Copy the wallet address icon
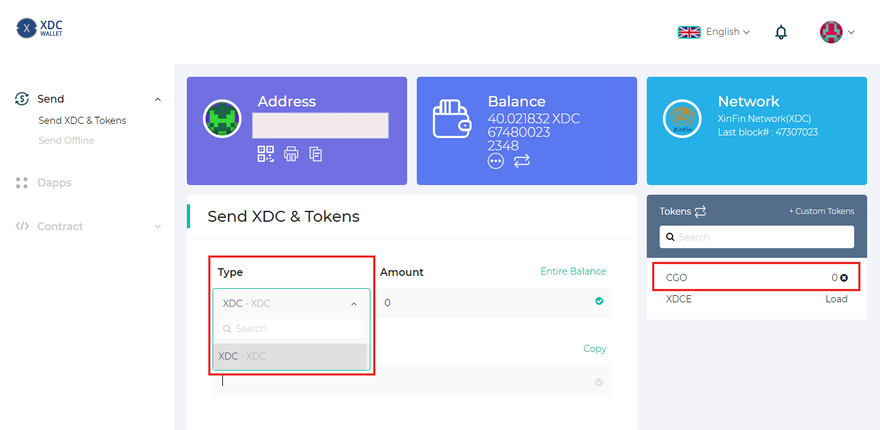The height and width of the screenshot is (430, 880). 316,154
